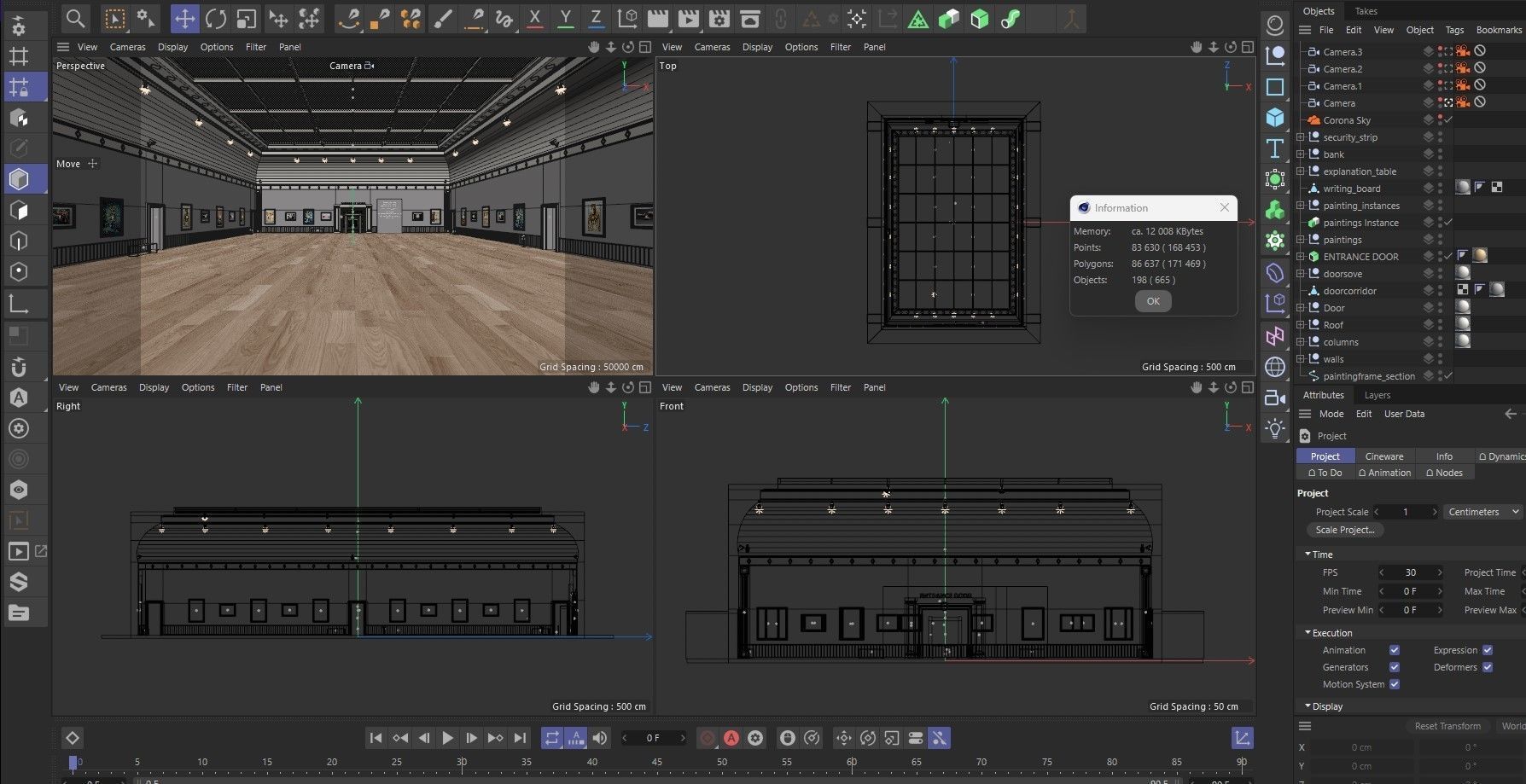
Task: Open the Centimeters unit dropdown
Action: pos(1483,512)
